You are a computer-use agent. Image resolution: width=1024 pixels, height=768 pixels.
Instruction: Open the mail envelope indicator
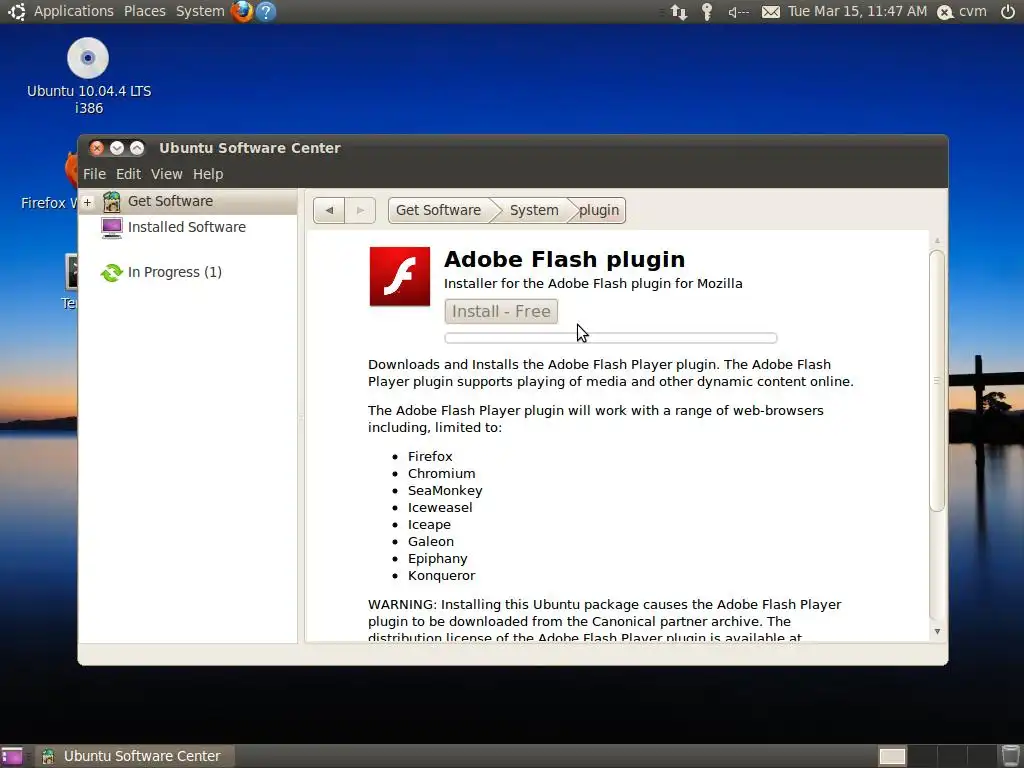pos(771,12)
